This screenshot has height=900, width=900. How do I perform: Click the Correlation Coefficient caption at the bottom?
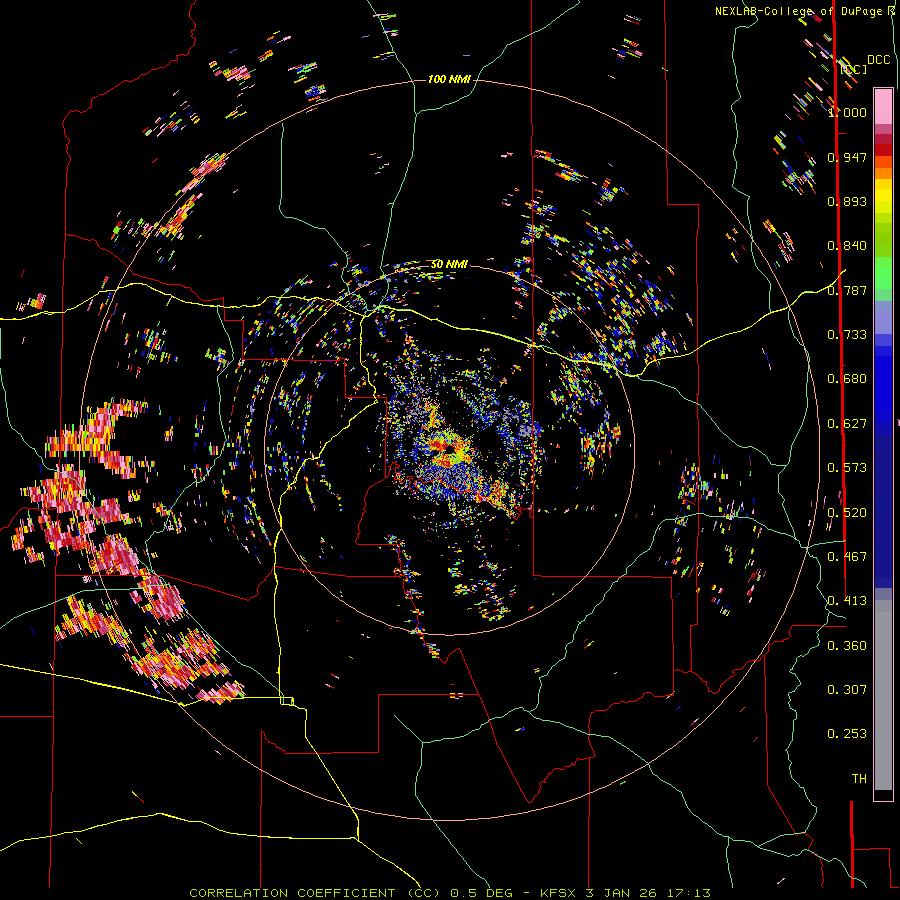450,893
